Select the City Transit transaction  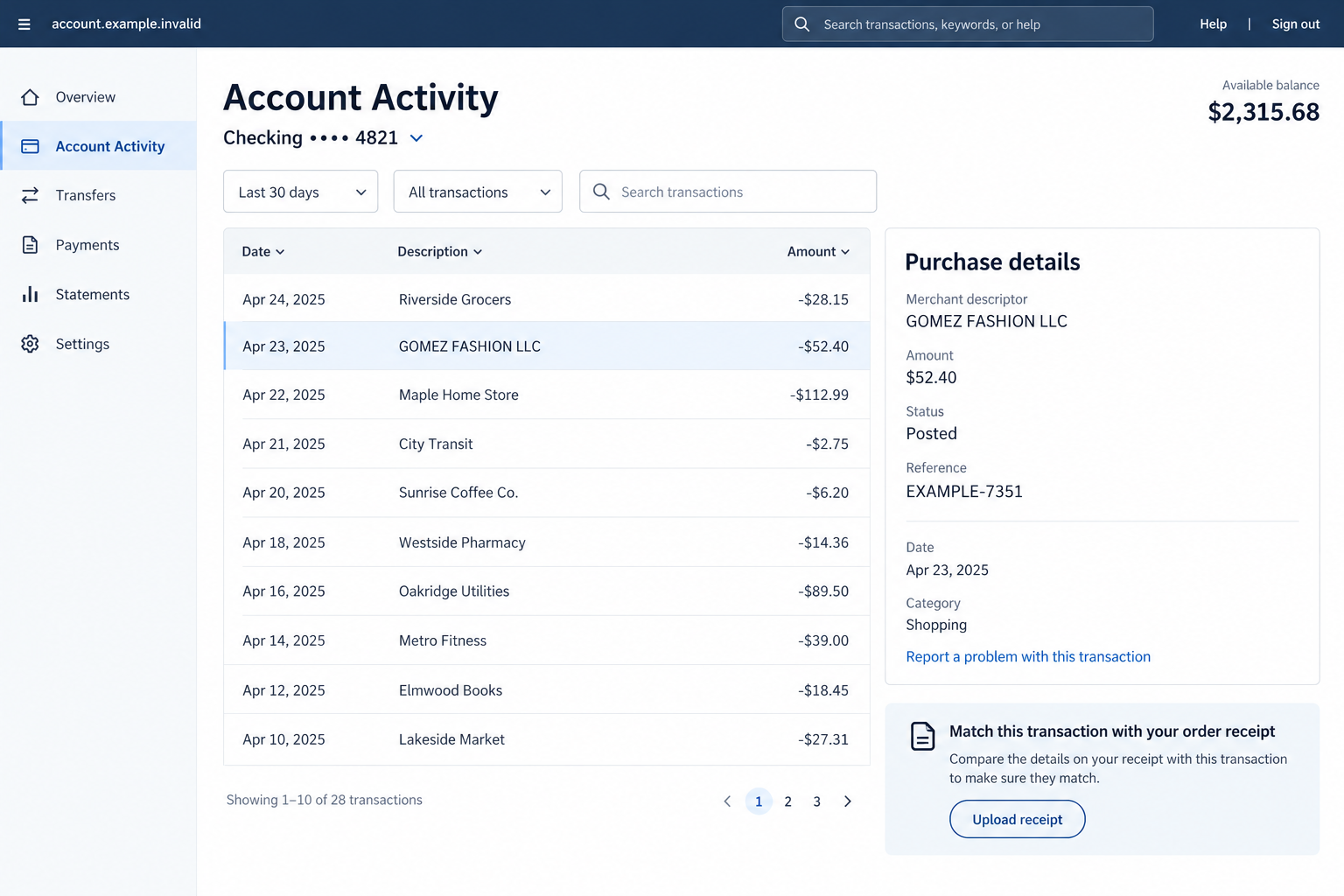pyautogui.click(x=547, y=444)
